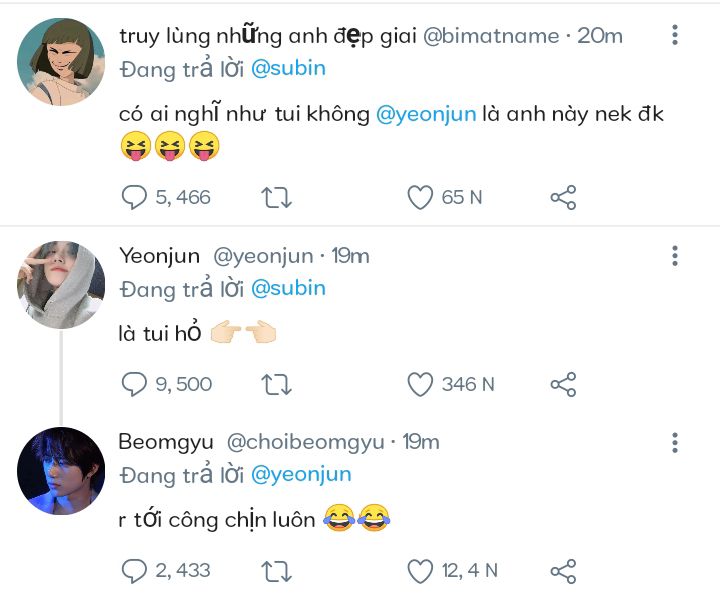The image size is (720, 596).
Task: Reply to Beomgyu's tweet
Action: [x=134, y=571]
